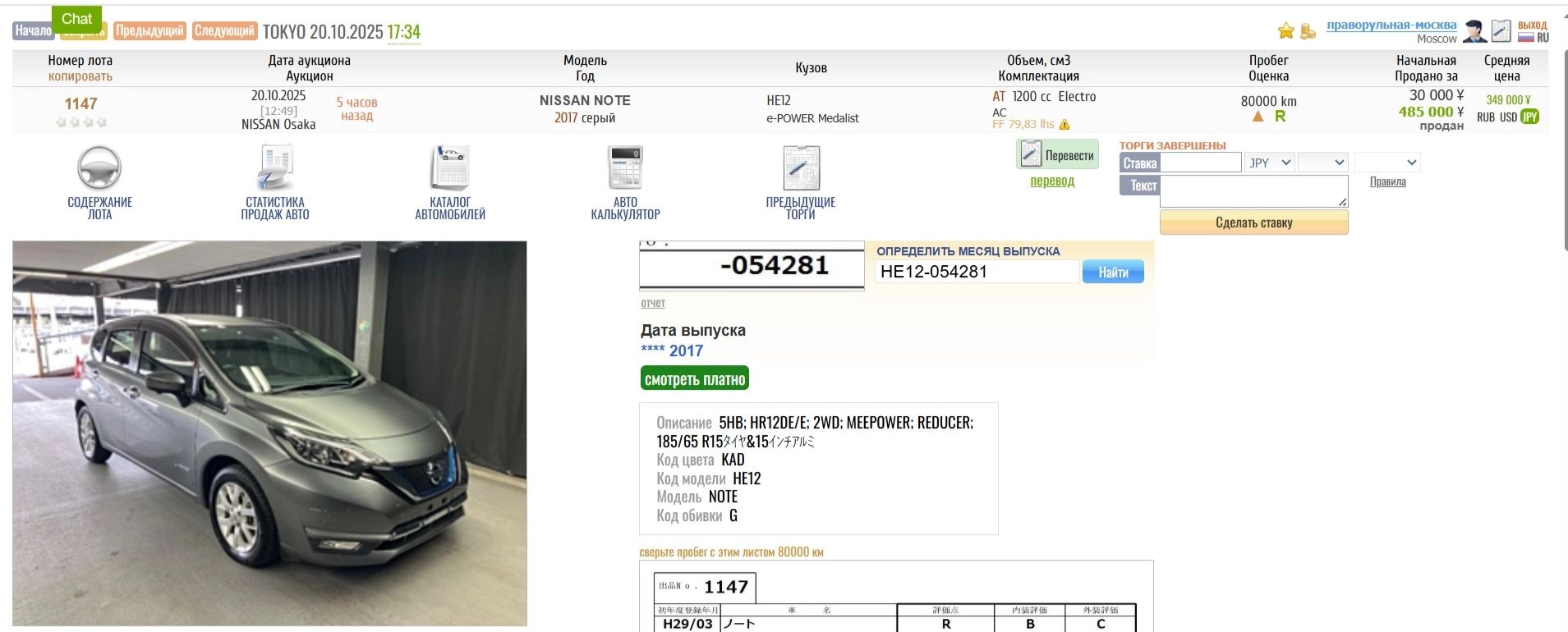1568x632 pixels.
Task: Expand the JPY bid currency dropdown
Action: 1270,163
